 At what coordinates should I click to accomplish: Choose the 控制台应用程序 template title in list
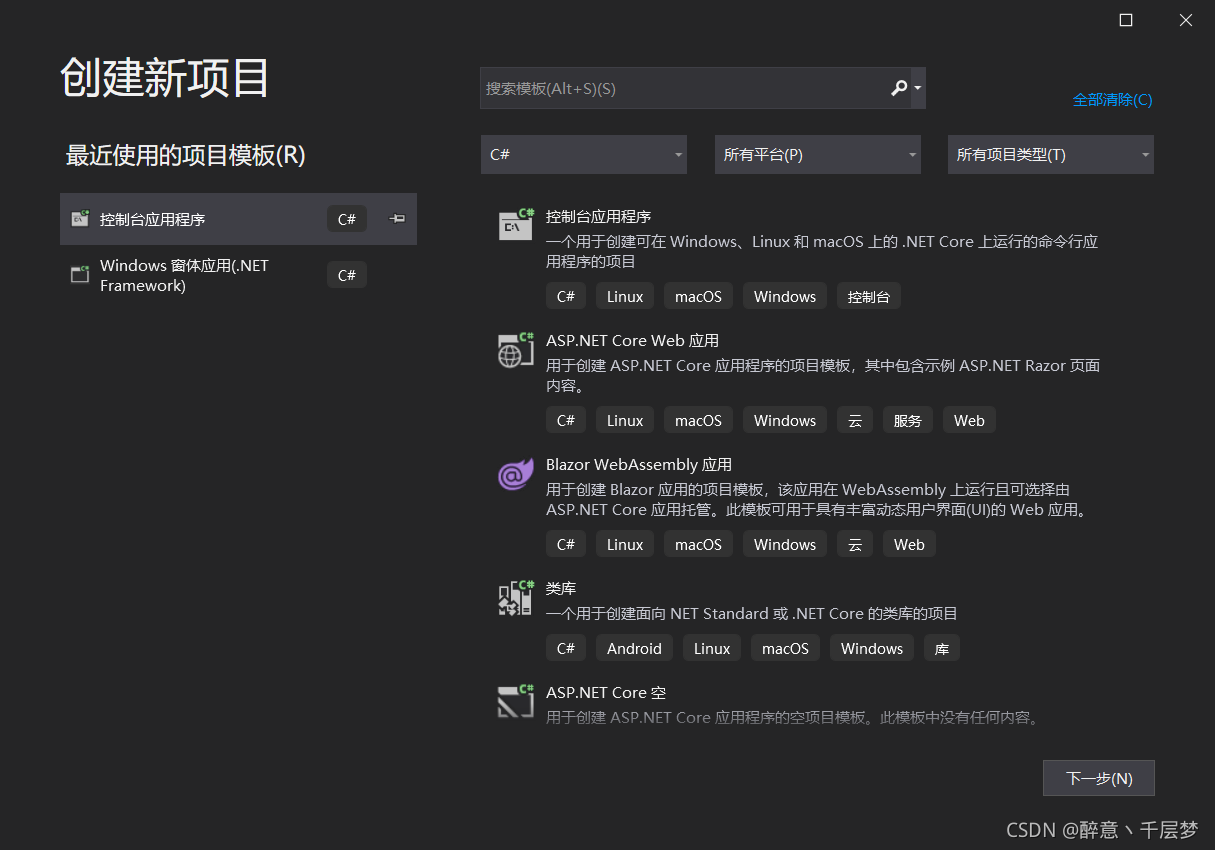coord(599,216)
